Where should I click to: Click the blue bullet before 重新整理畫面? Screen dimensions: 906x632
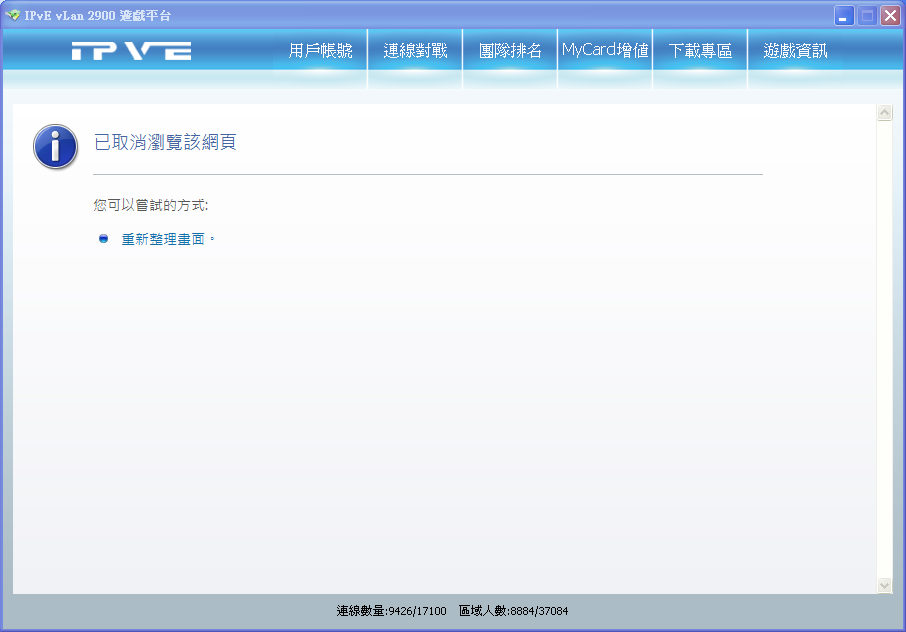pos(103,239)
